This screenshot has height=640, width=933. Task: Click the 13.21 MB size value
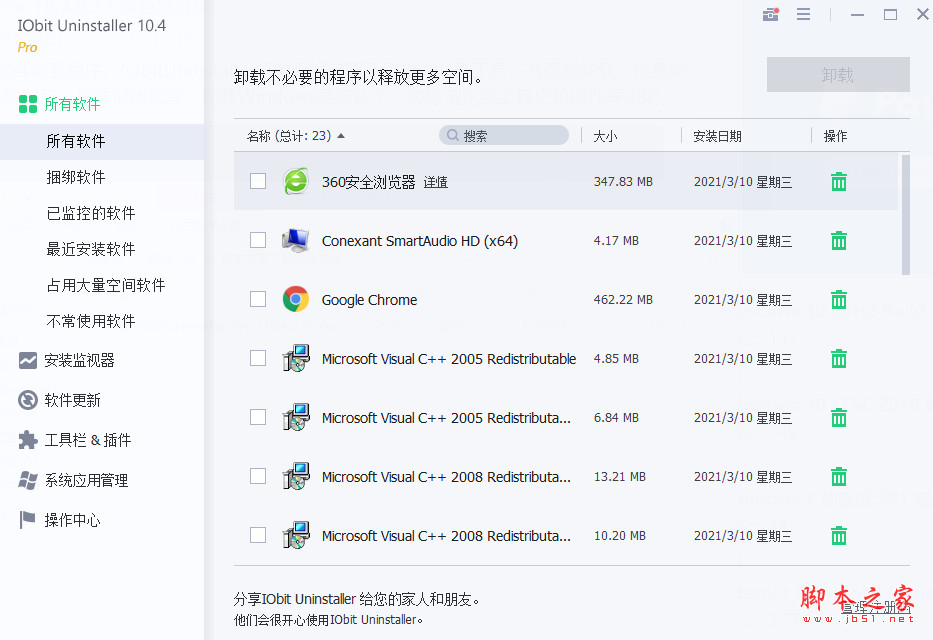[619, 477]
